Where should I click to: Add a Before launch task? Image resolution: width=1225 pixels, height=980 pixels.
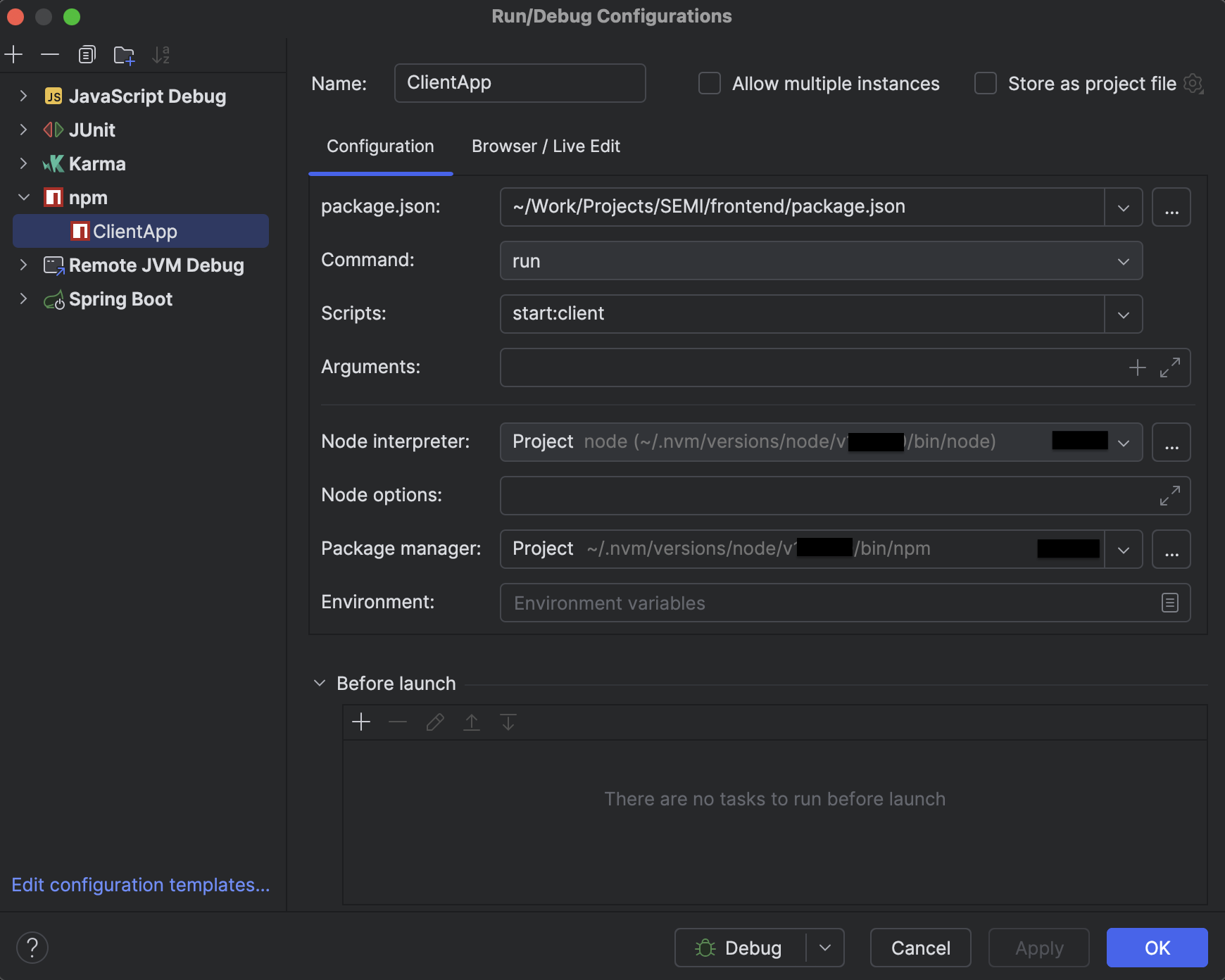(x=361, y=722)
